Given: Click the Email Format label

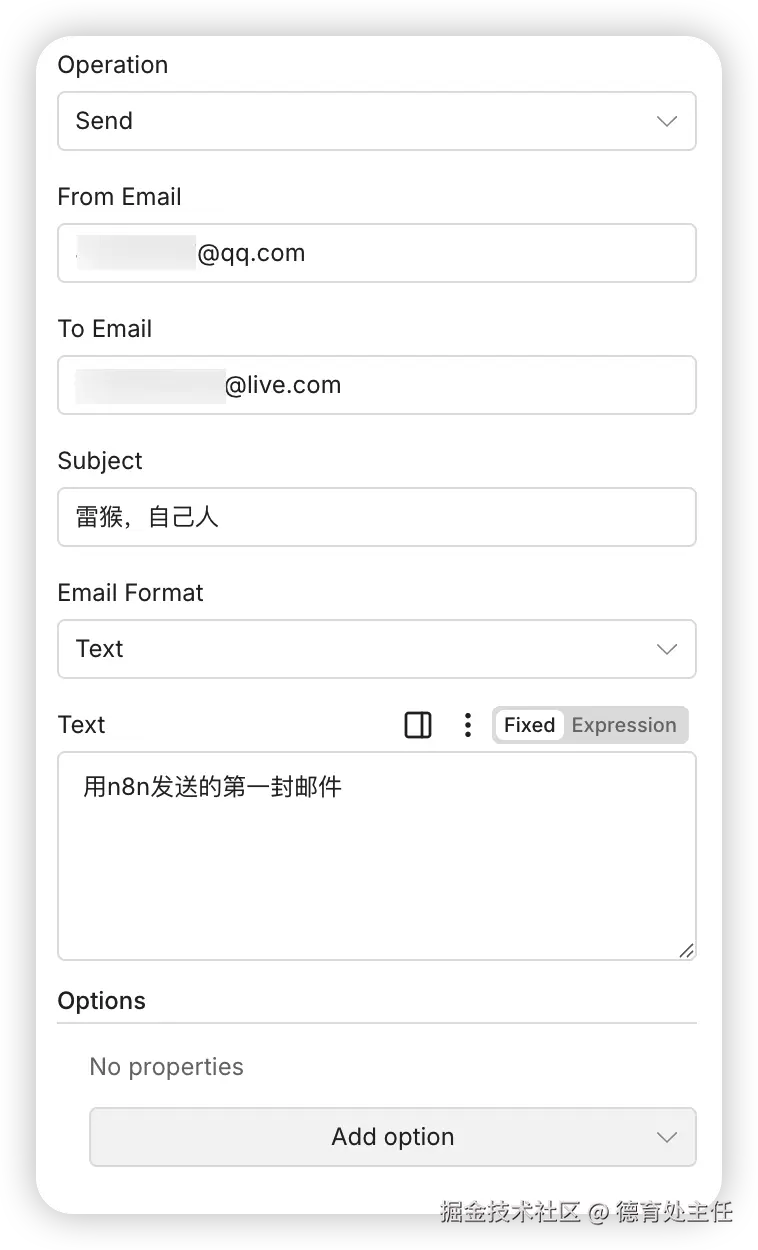Looking at the screenshot, I should [x=131, y=593].
